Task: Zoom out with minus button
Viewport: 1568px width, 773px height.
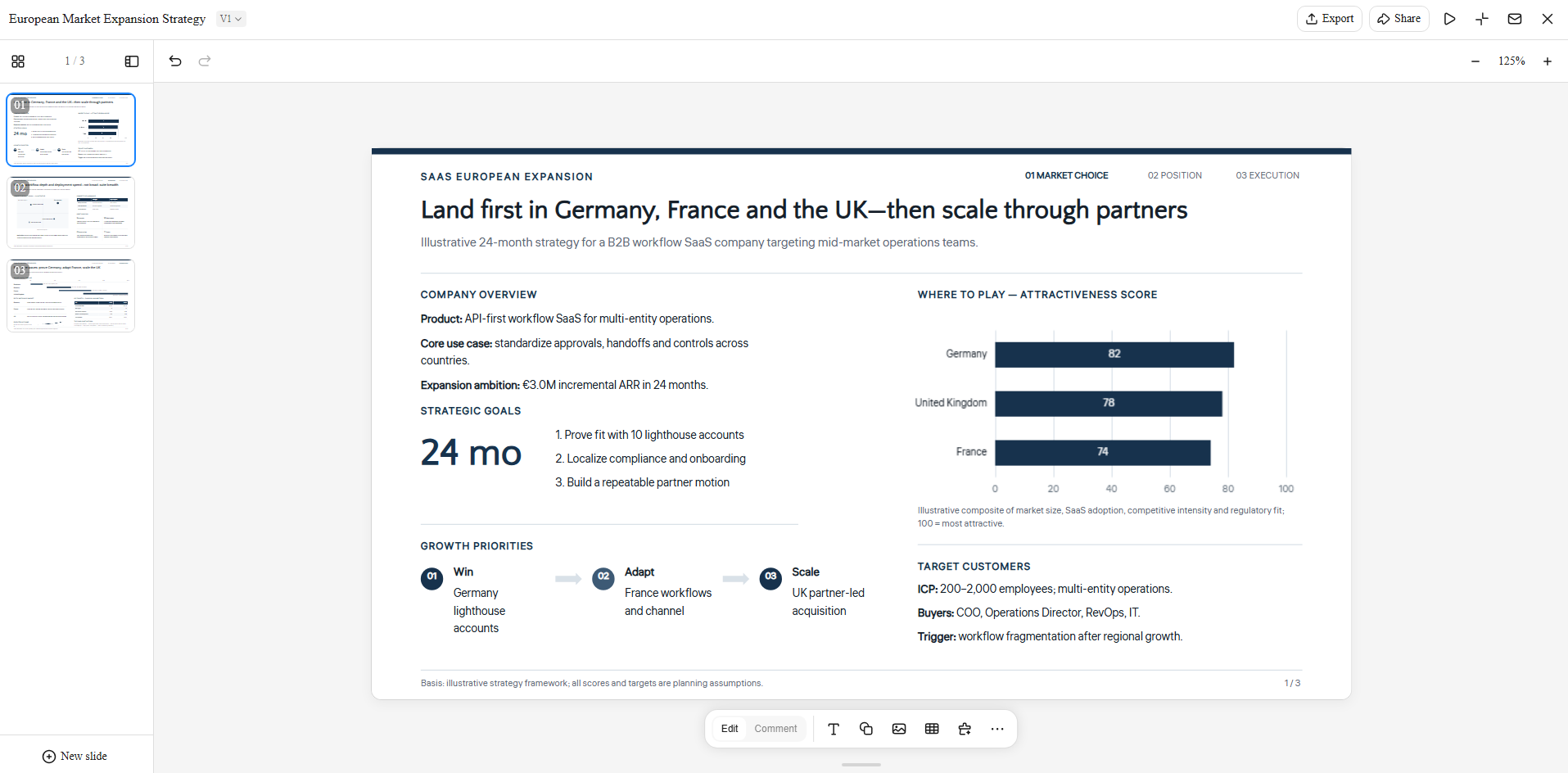Action: [x=1475, y=61]
